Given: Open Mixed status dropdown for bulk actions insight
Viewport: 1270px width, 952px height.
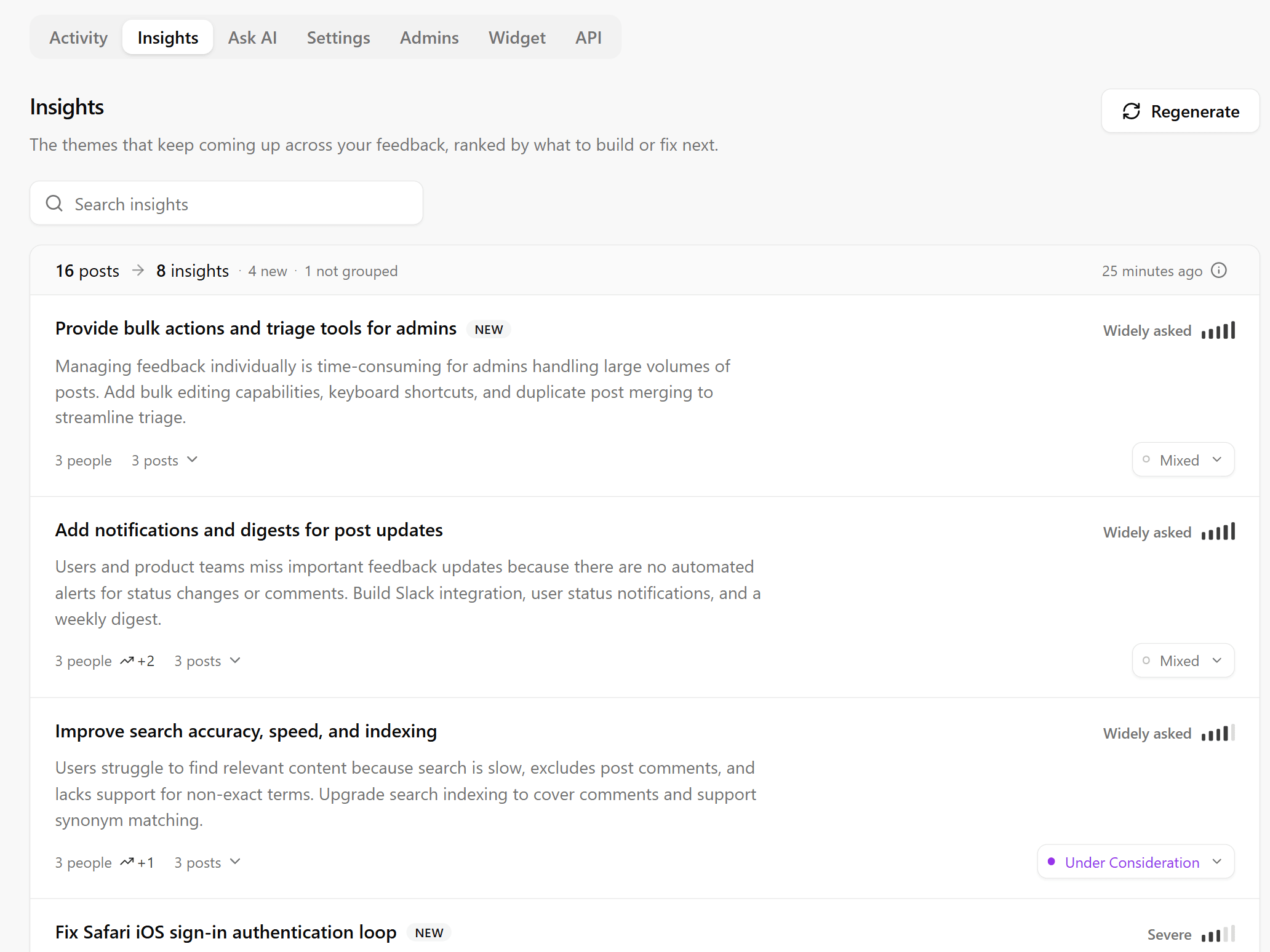Looking at the screenshot, I should click(1183, 460).
